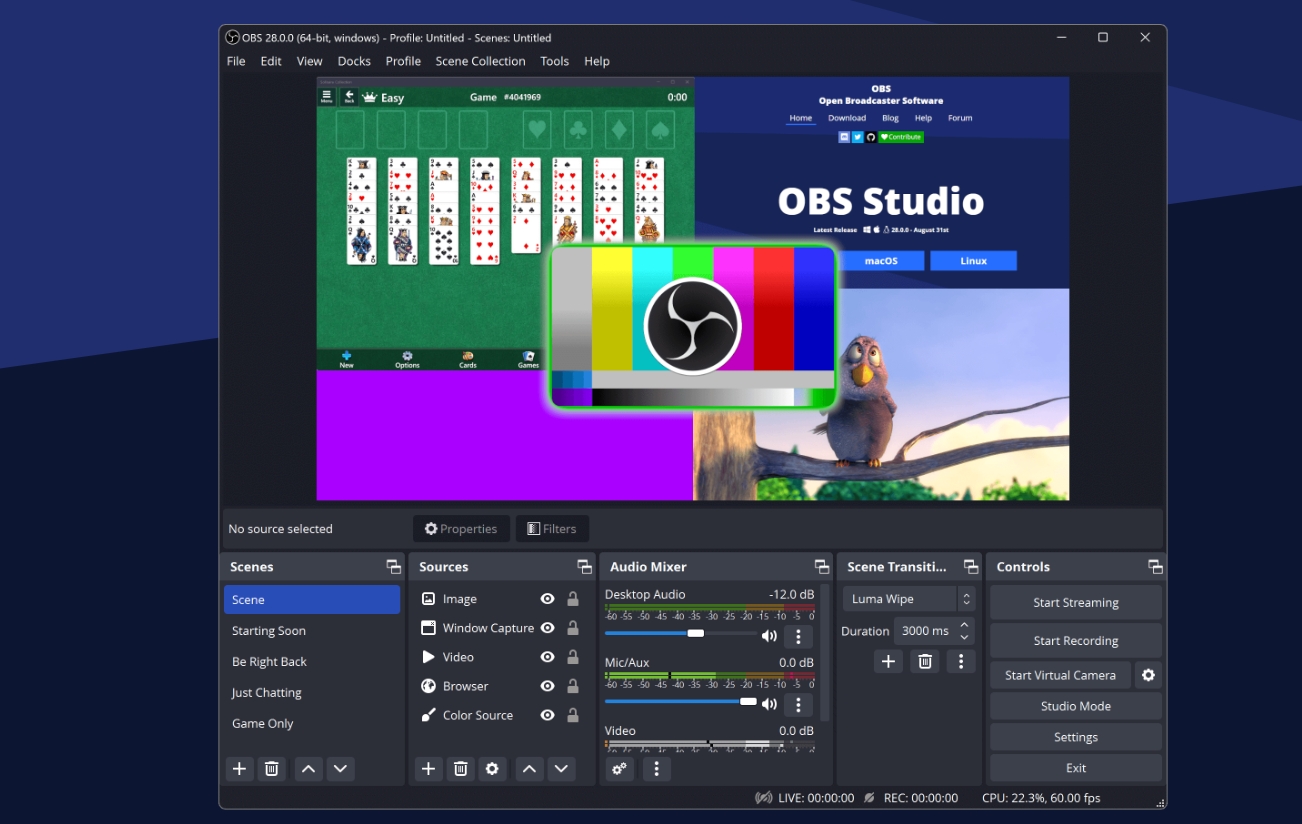Float the Audio Mixer dock
The height and width of the screenshot is (824, 1302).
point(822,567)
